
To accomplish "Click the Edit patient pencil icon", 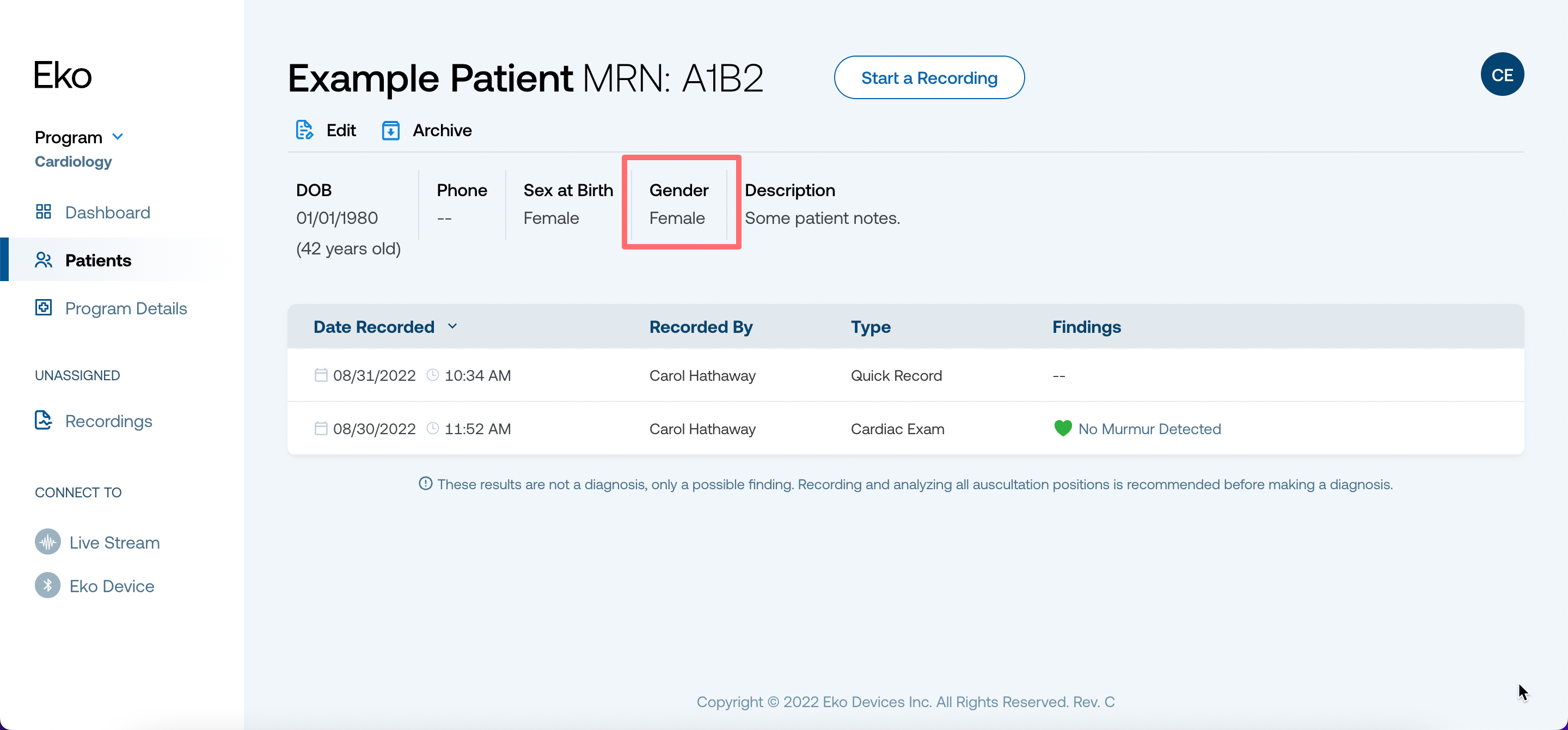I will (304, 130).
